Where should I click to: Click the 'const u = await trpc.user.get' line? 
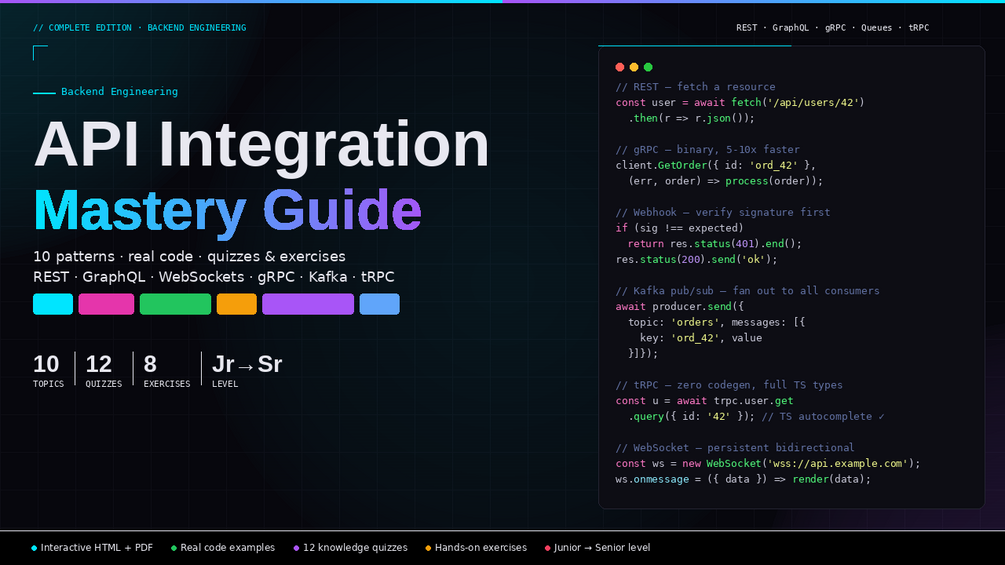click(704, 400)
